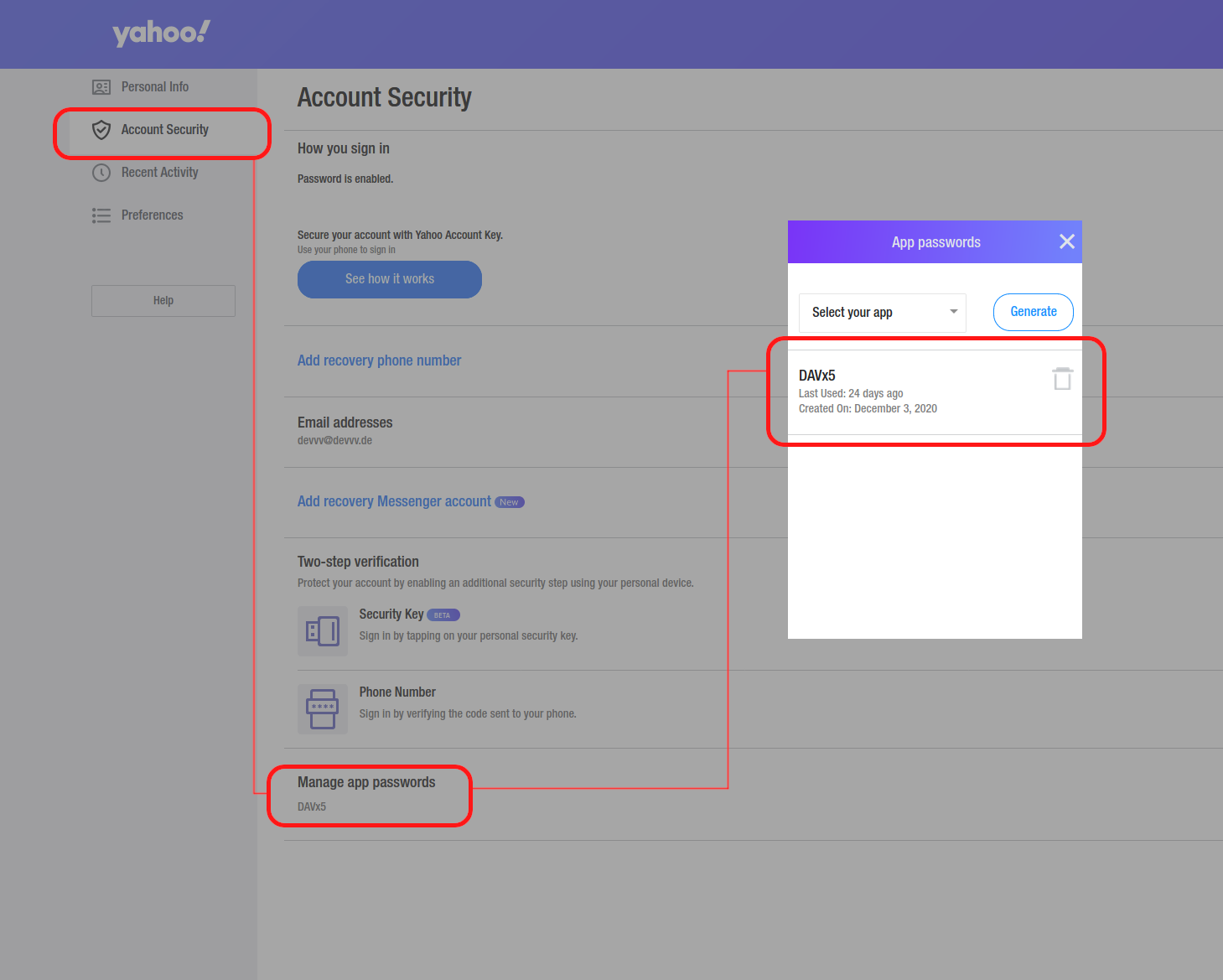Click the 'How you sign in' heading

pyautogui.click(x=343, y=148)
